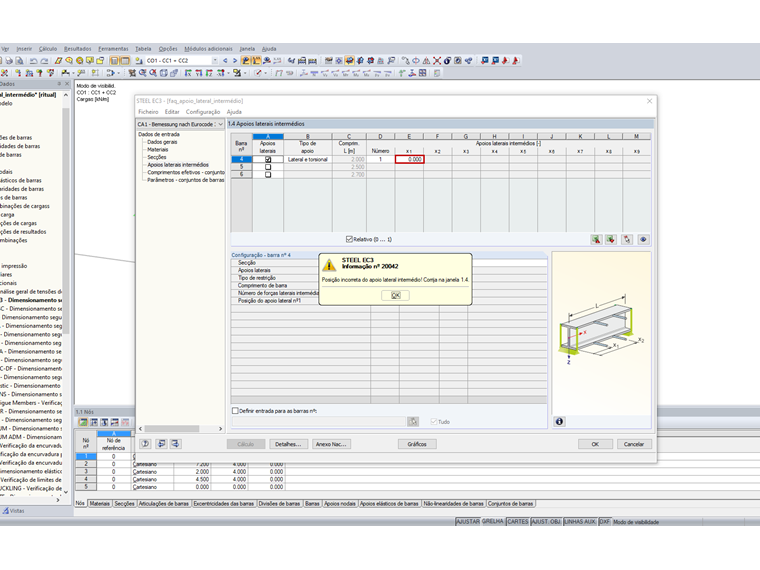Select Apoios laterais intermédios tree item

point(178,165)
